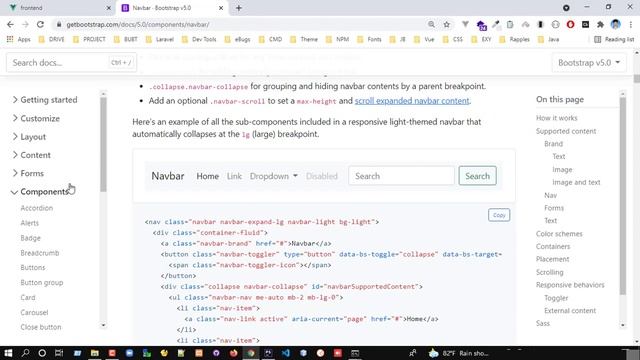Click the main page vertical scrollbar

tap(636, 78)
